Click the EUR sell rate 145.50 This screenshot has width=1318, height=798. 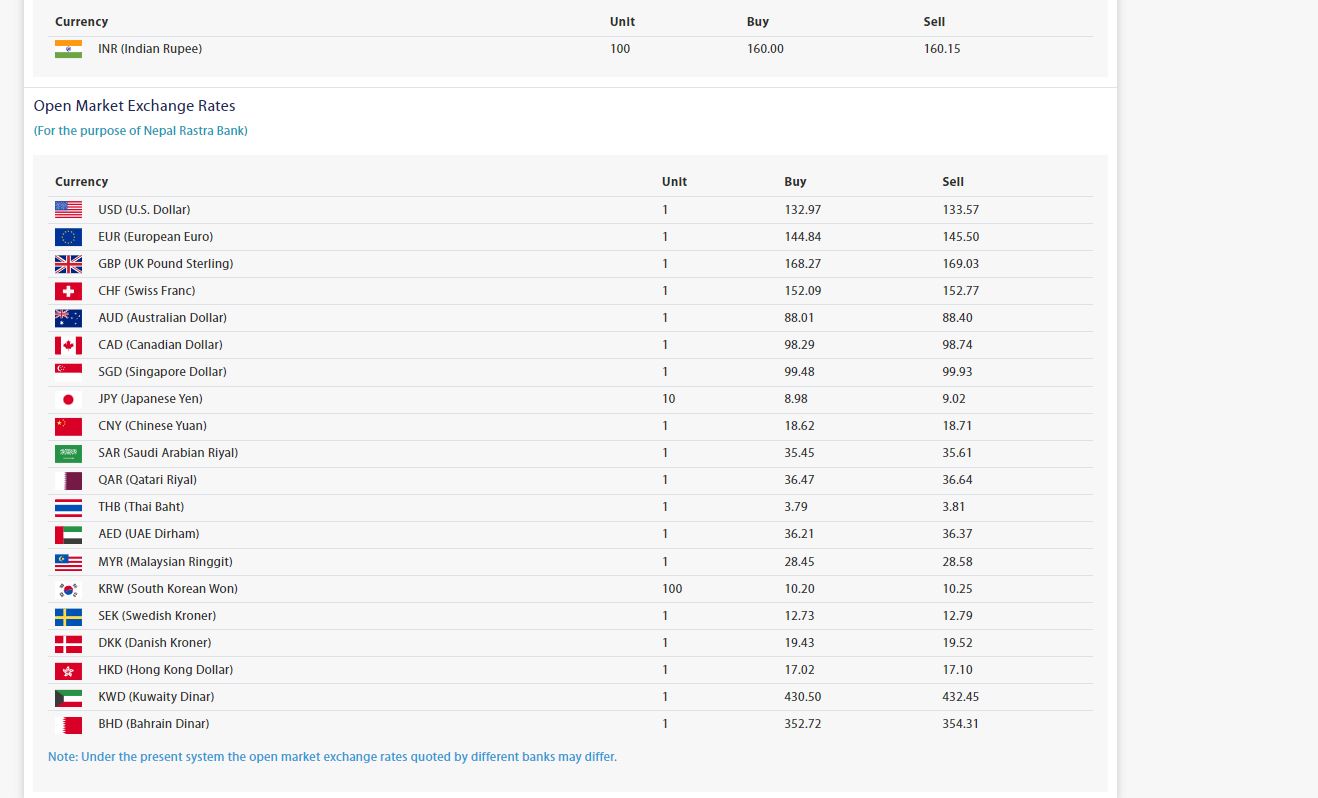click(960, 237)
